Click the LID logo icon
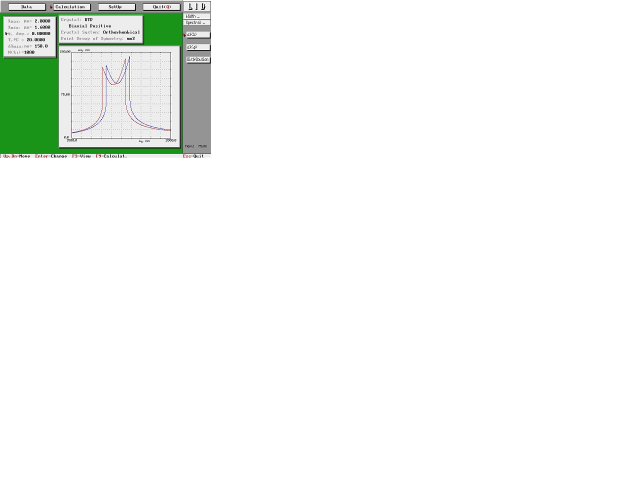The image size is (640, 480). [197, 7]
